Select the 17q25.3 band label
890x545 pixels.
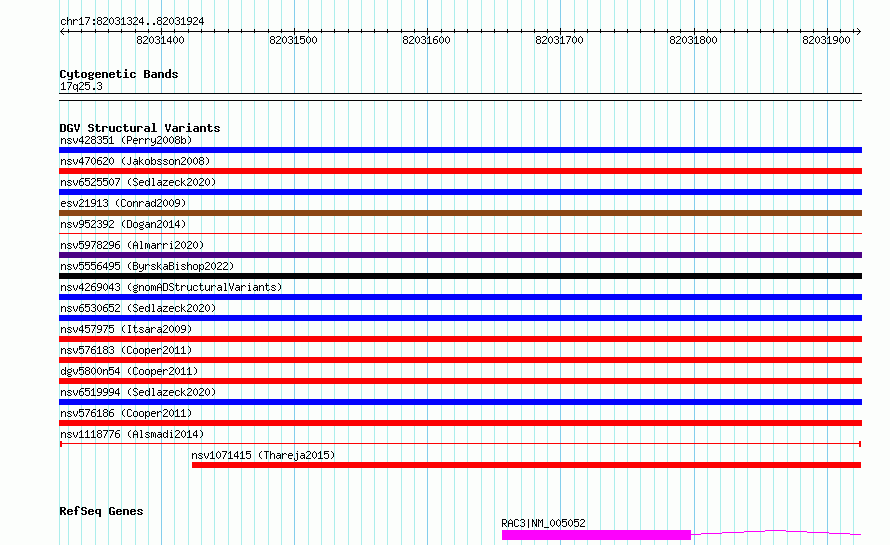click(x=81, y=86)
